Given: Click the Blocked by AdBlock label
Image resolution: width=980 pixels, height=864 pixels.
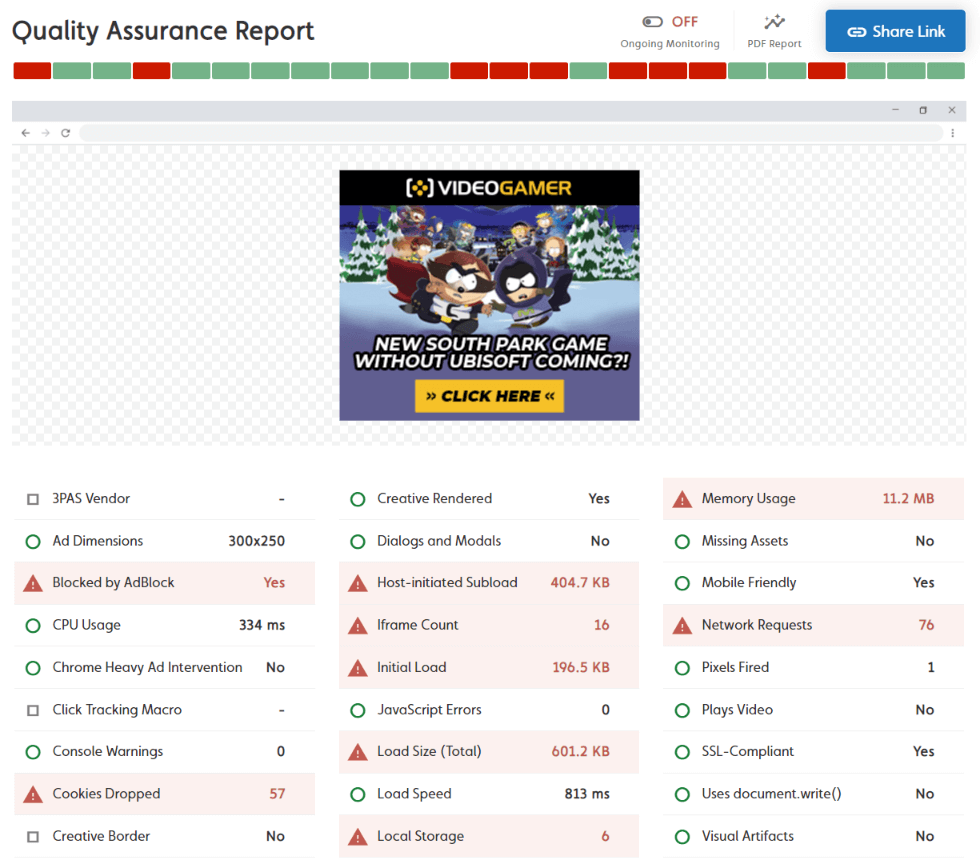Looking at the screenshot, I should pyautogui.click(x=113, y=583).
